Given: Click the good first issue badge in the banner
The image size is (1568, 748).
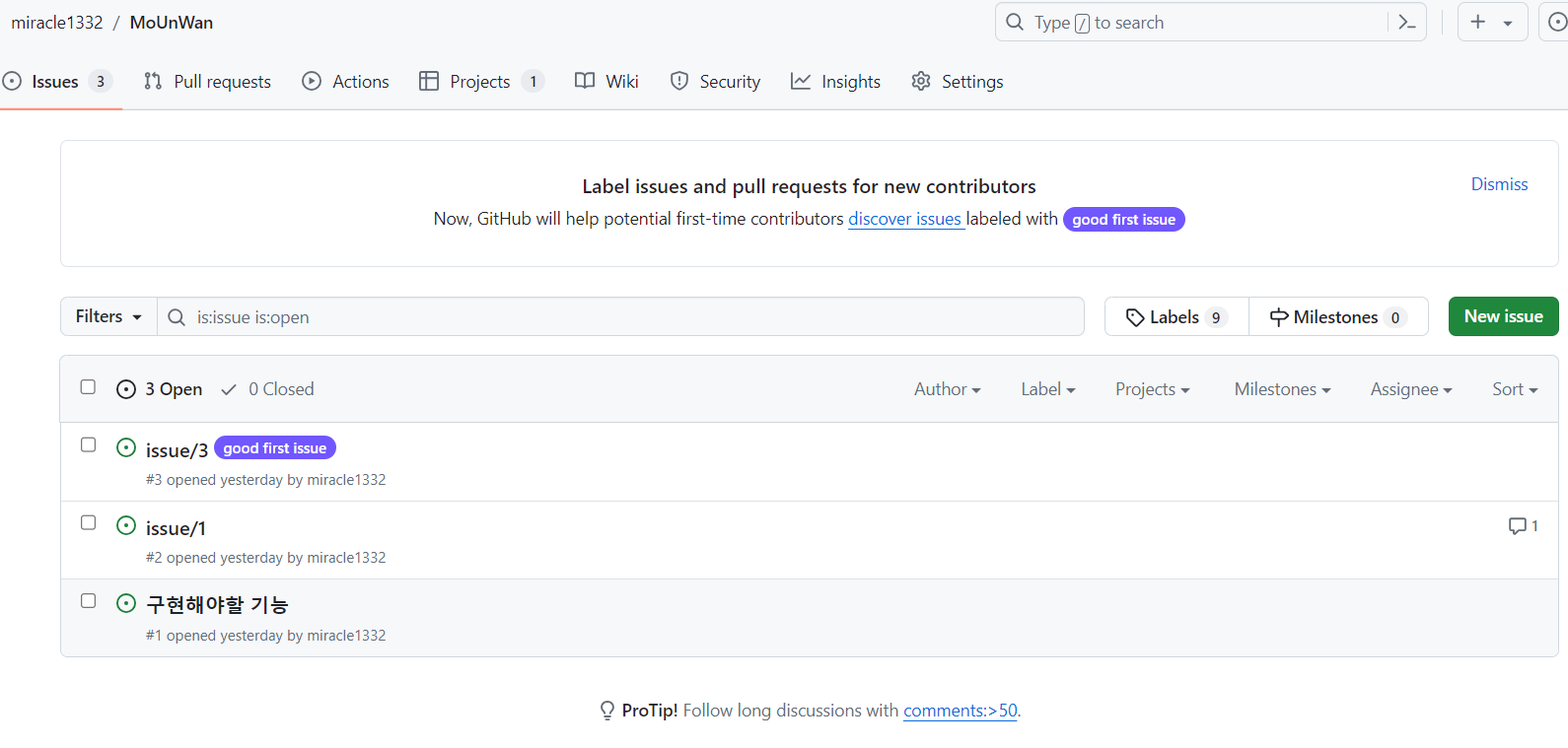Looking at the screenshot, I should point(1124,220).
